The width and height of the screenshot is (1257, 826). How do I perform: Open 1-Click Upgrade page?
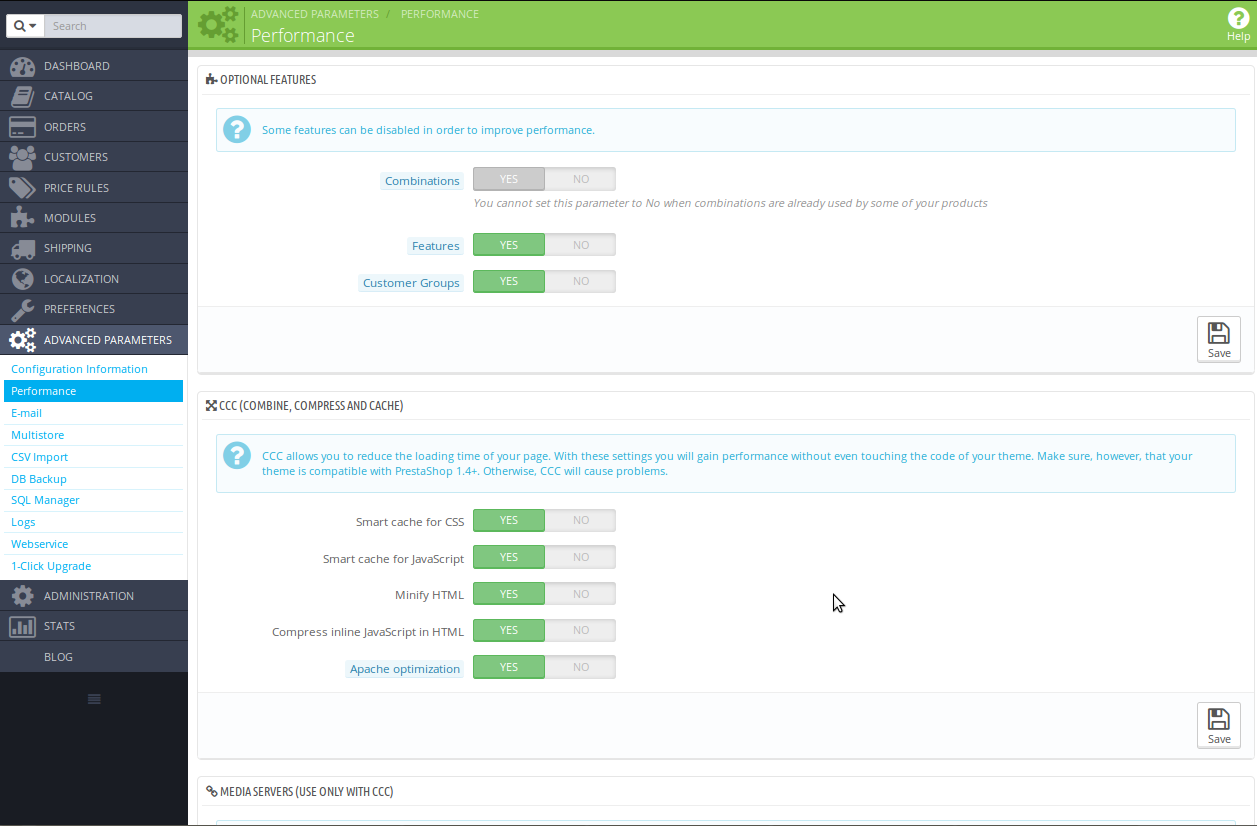coord(93,566)
